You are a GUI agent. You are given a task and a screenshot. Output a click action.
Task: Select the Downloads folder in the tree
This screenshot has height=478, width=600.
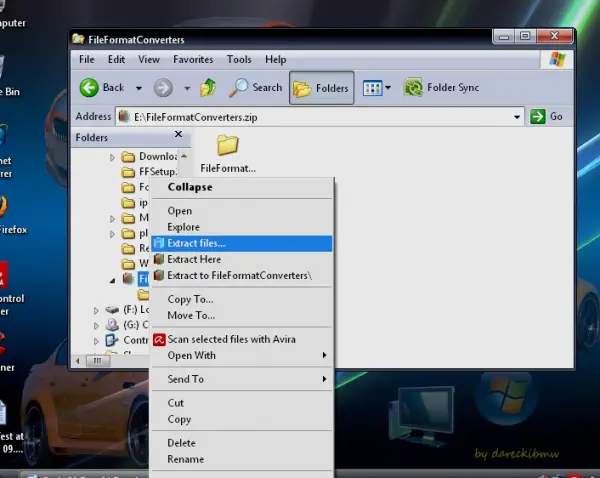(149, 157)
